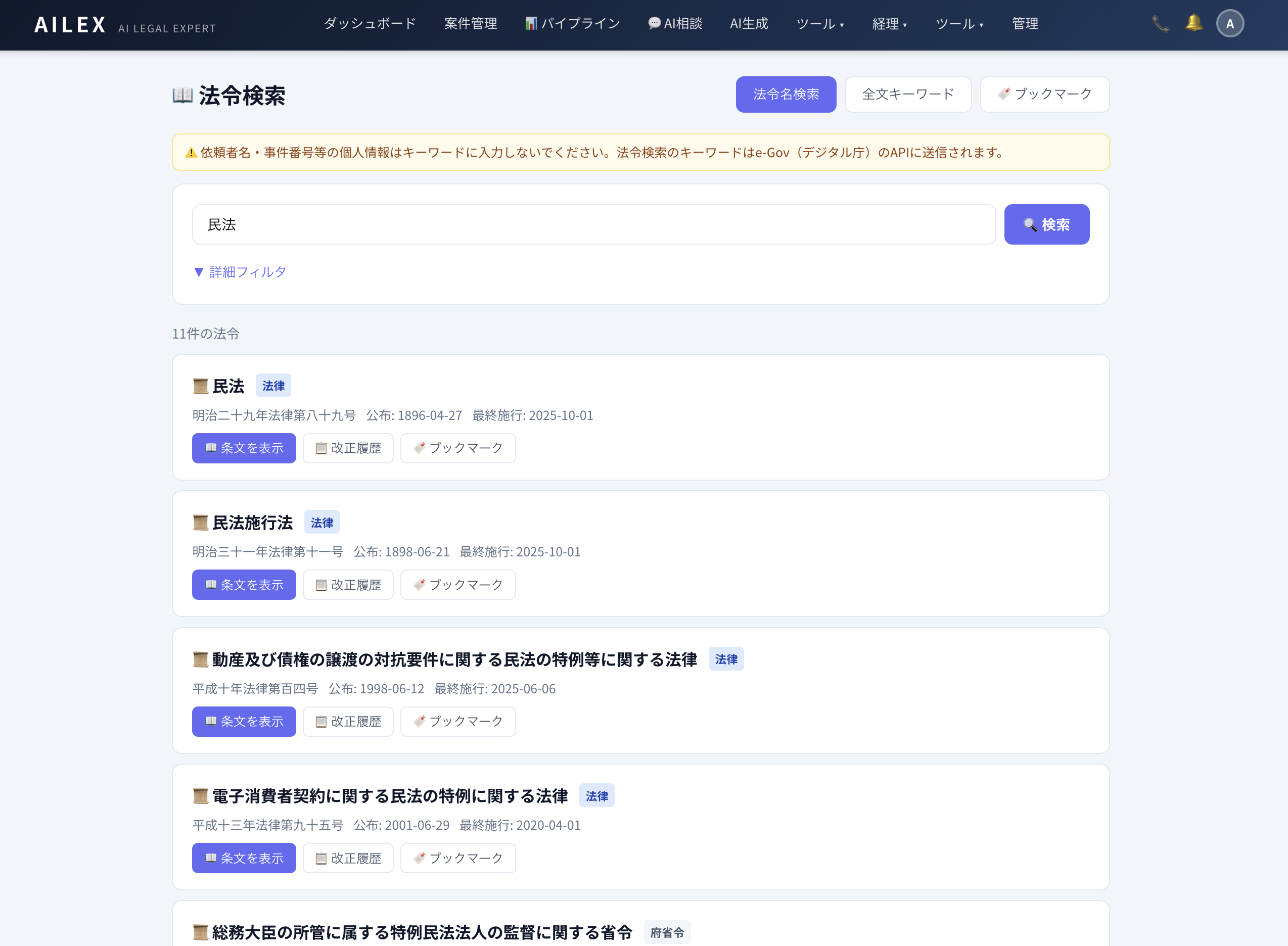Click the AI LEGAL EXPERT tagline
1288x946 pixels.
(167, 29)
